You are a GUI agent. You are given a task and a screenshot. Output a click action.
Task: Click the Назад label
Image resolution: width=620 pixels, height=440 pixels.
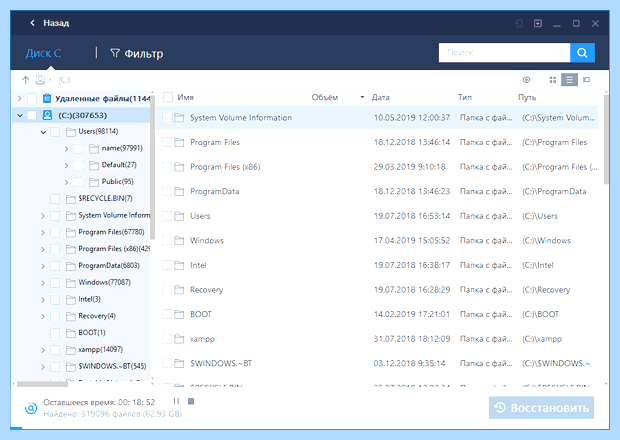point(56,23)
